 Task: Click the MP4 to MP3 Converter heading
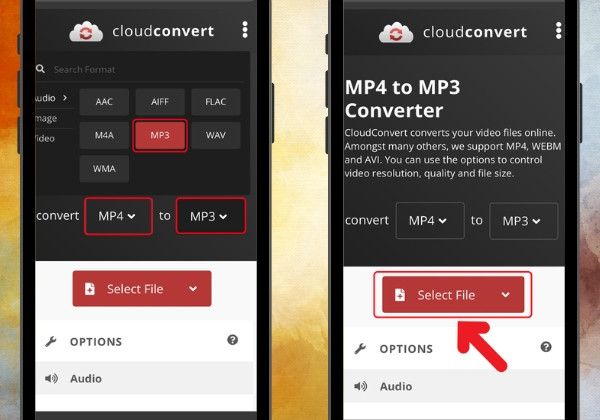click(403, 99)
